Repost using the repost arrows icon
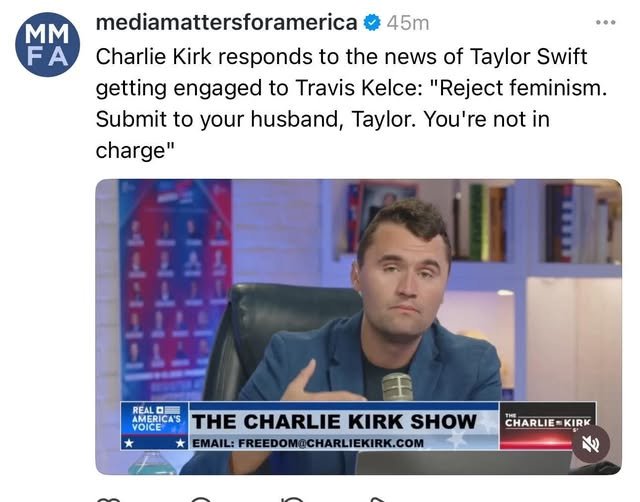The width and height of the screenshot is (640, 502). click(x=293, y=497)
